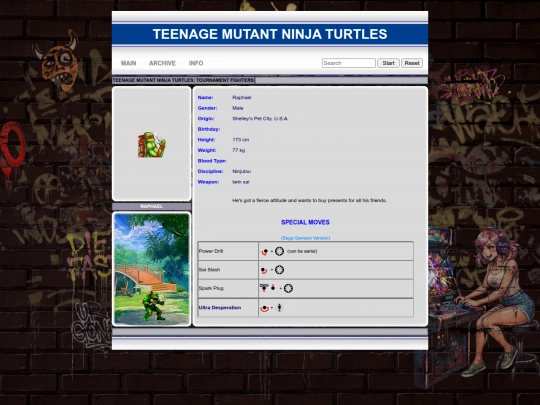Select the Spark Plug move name
The image size is (540, 405).
211,288
